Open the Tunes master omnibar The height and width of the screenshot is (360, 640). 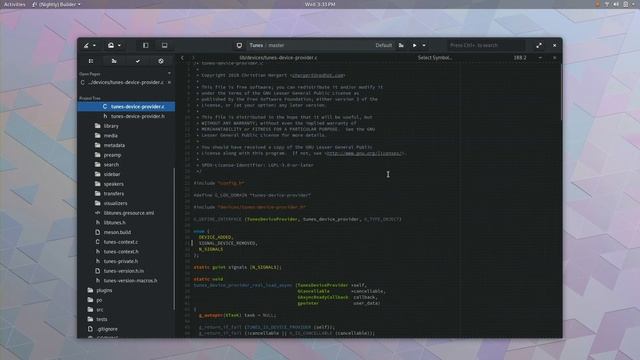point(267,45)
